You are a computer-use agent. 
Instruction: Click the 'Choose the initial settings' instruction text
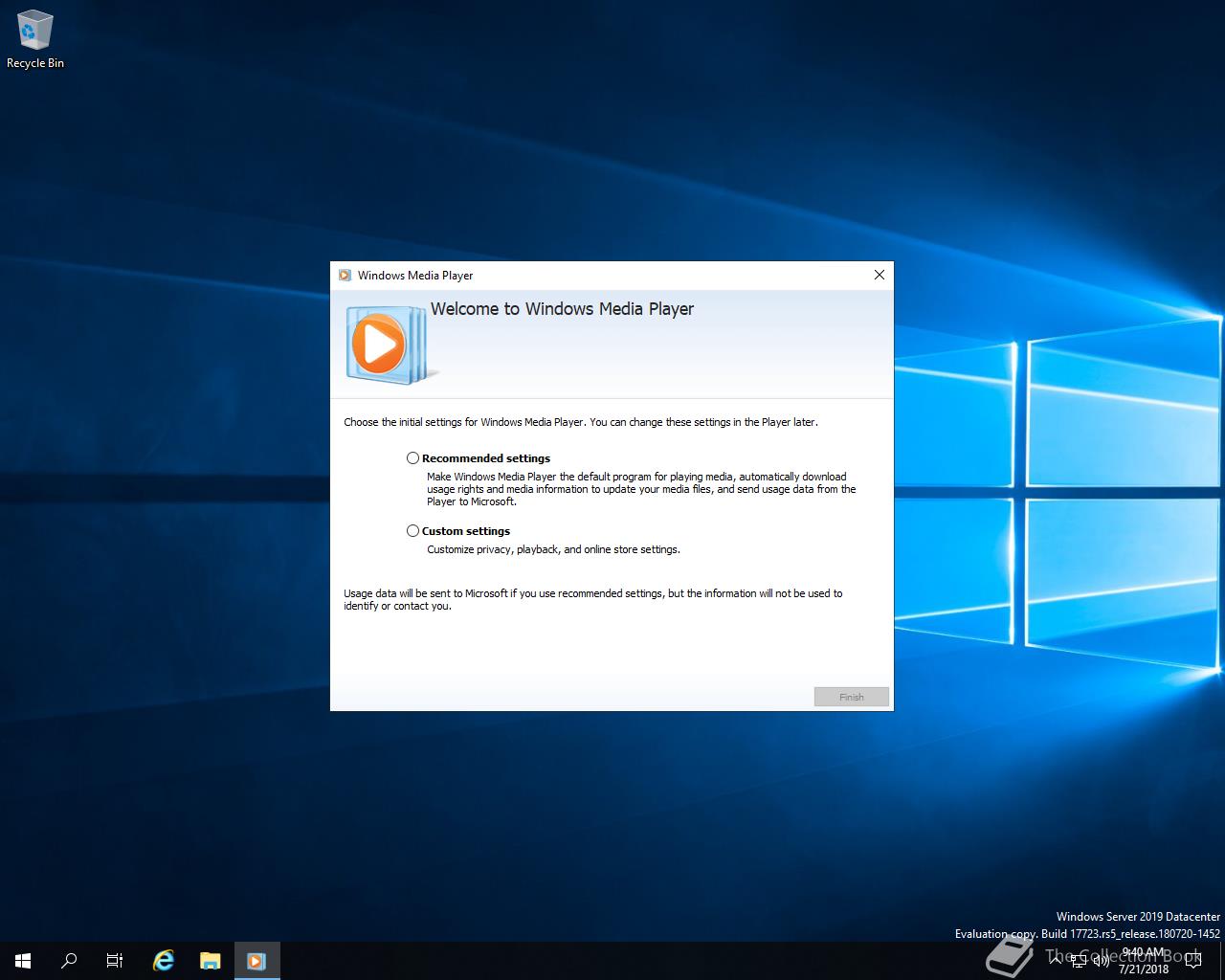tap(581, 422)
